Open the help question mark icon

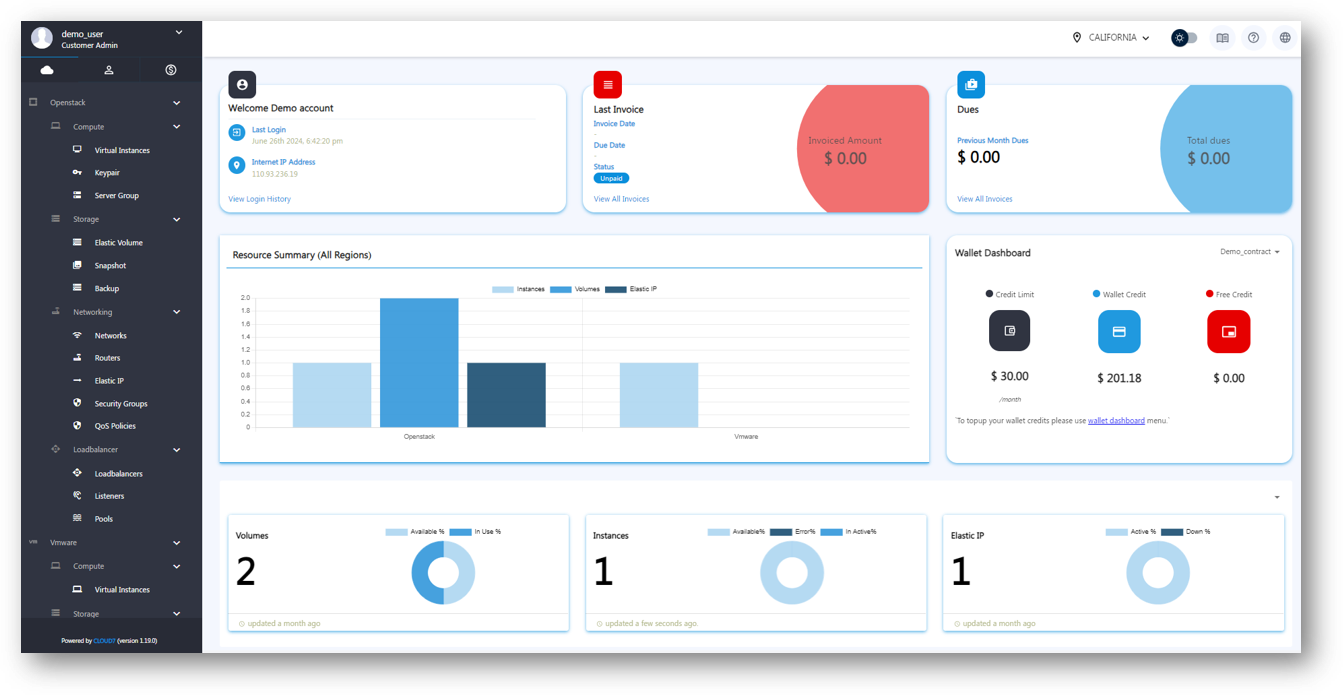pyautogui.click(x=1253, y=38)
